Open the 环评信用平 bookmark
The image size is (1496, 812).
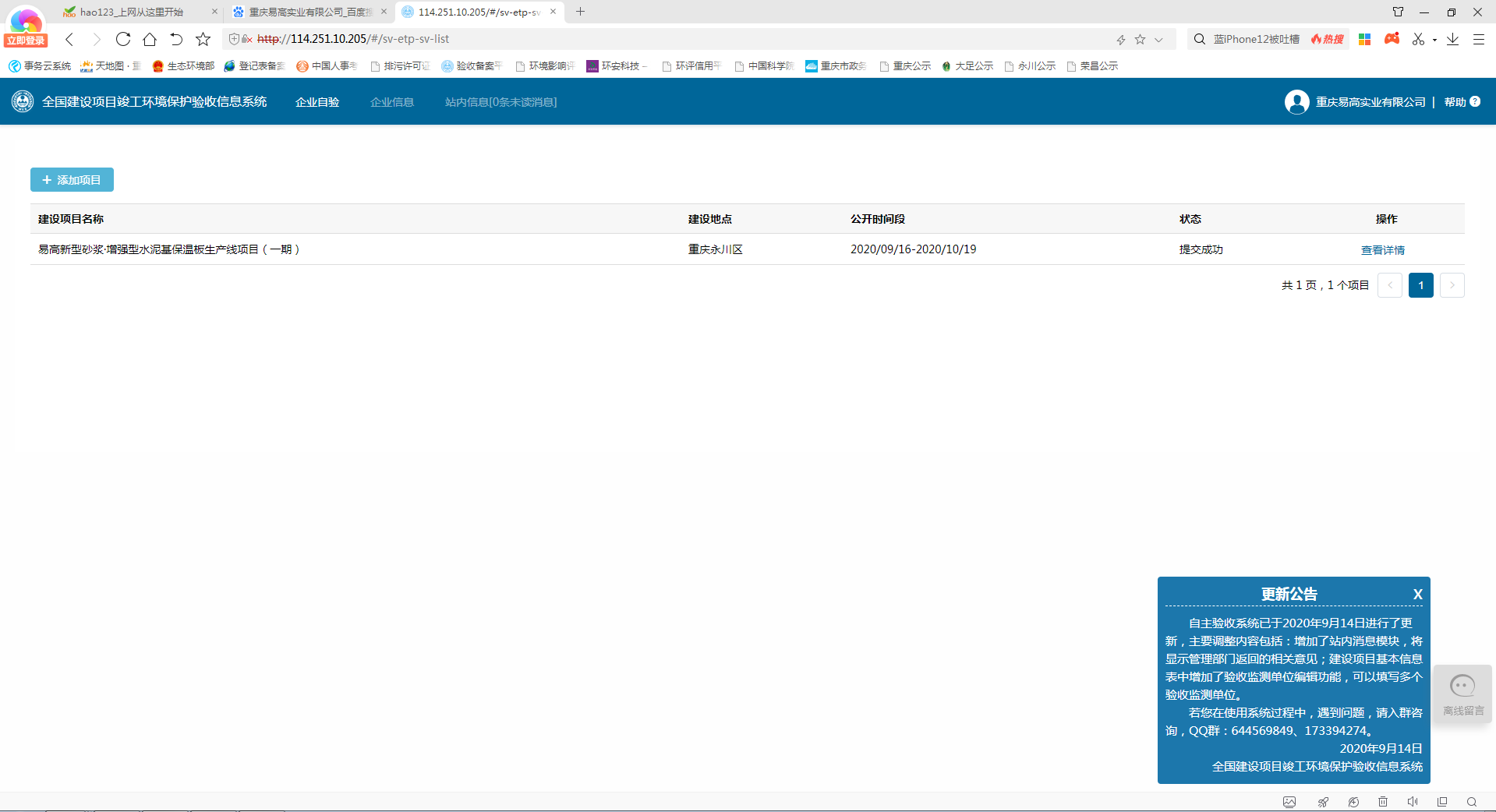point(691,66)
